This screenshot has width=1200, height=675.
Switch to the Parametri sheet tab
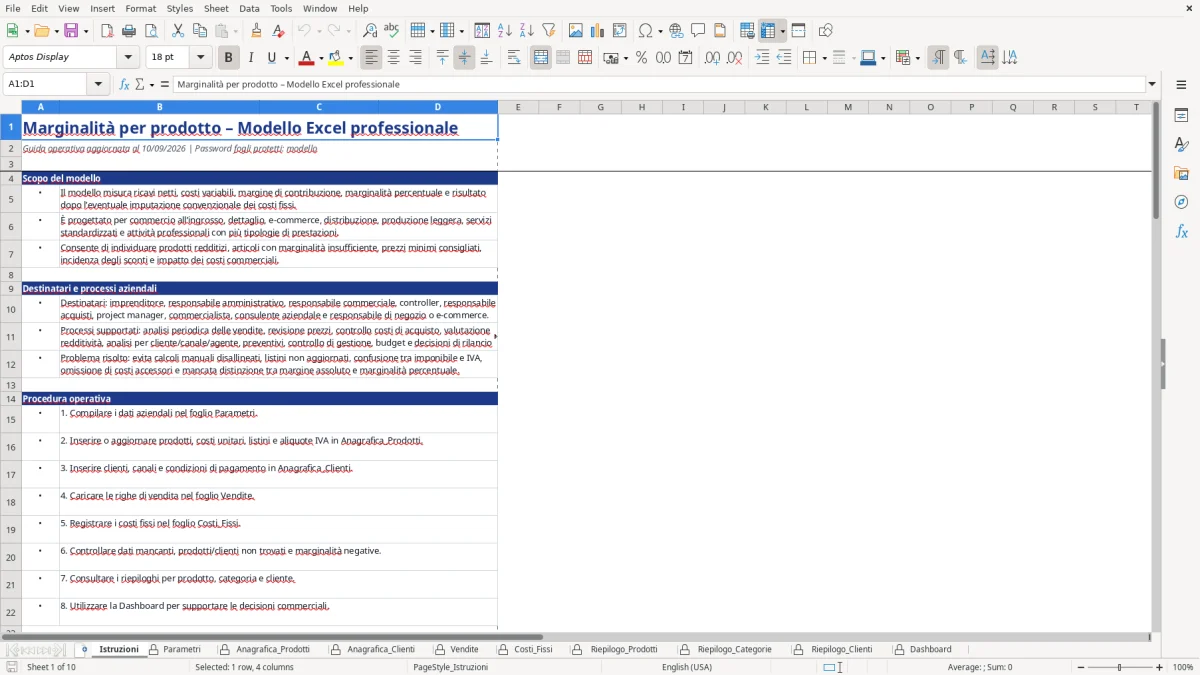181,650
